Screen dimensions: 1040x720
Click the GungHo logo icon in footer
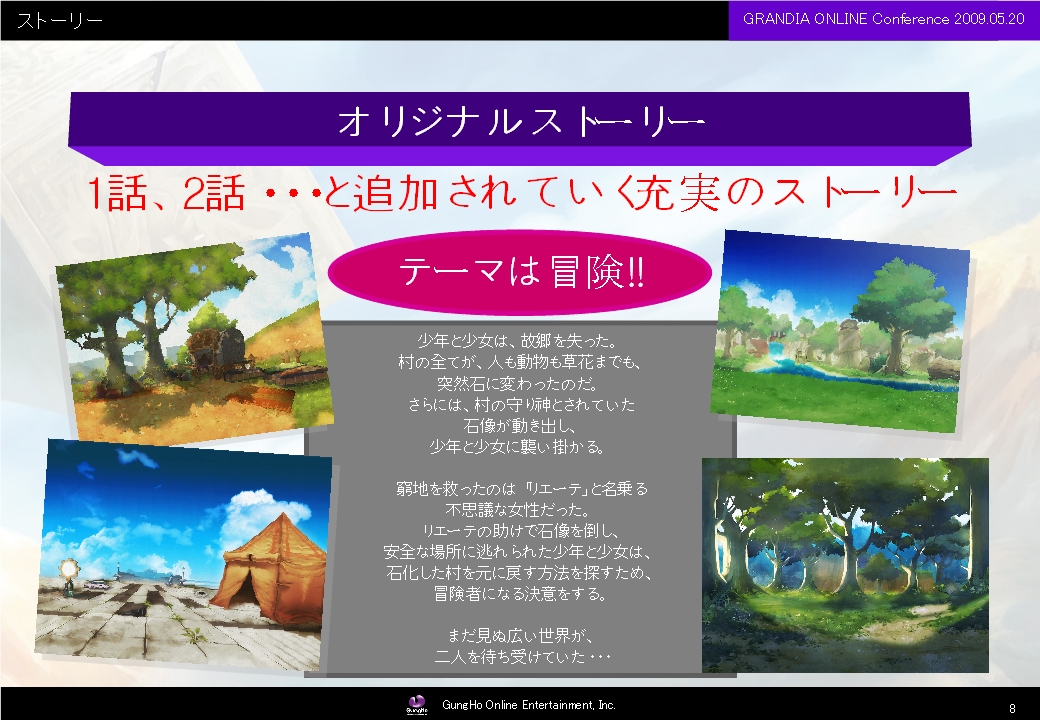[417, 705]
